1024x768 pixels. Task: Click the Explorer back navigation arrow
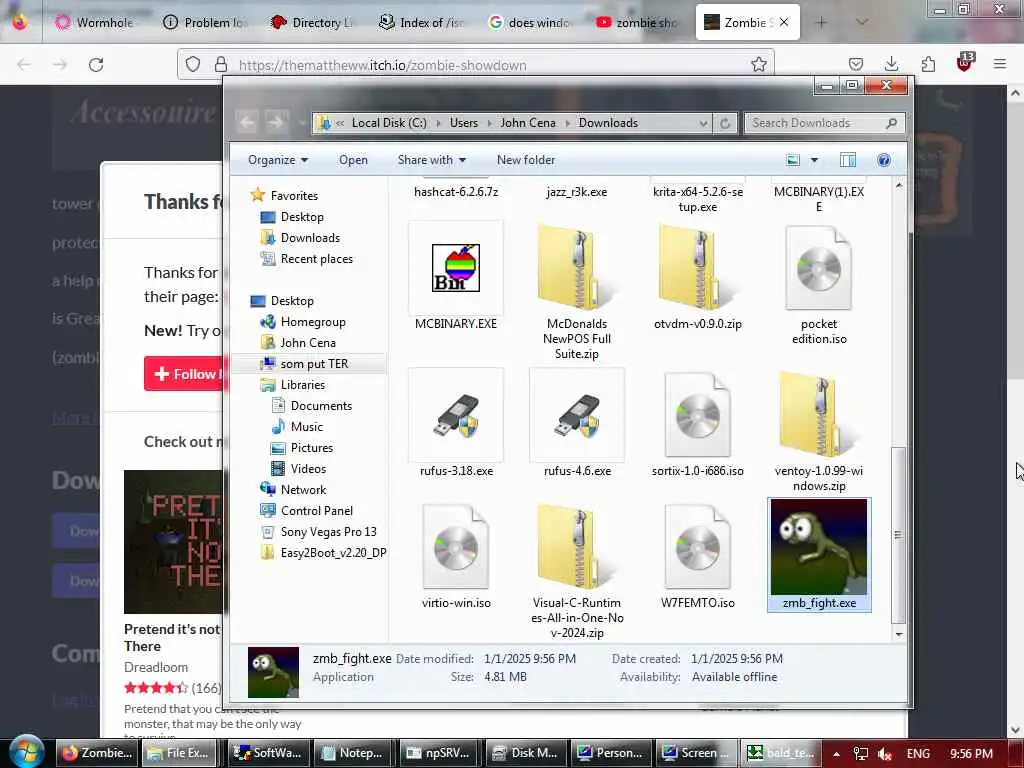247,121
